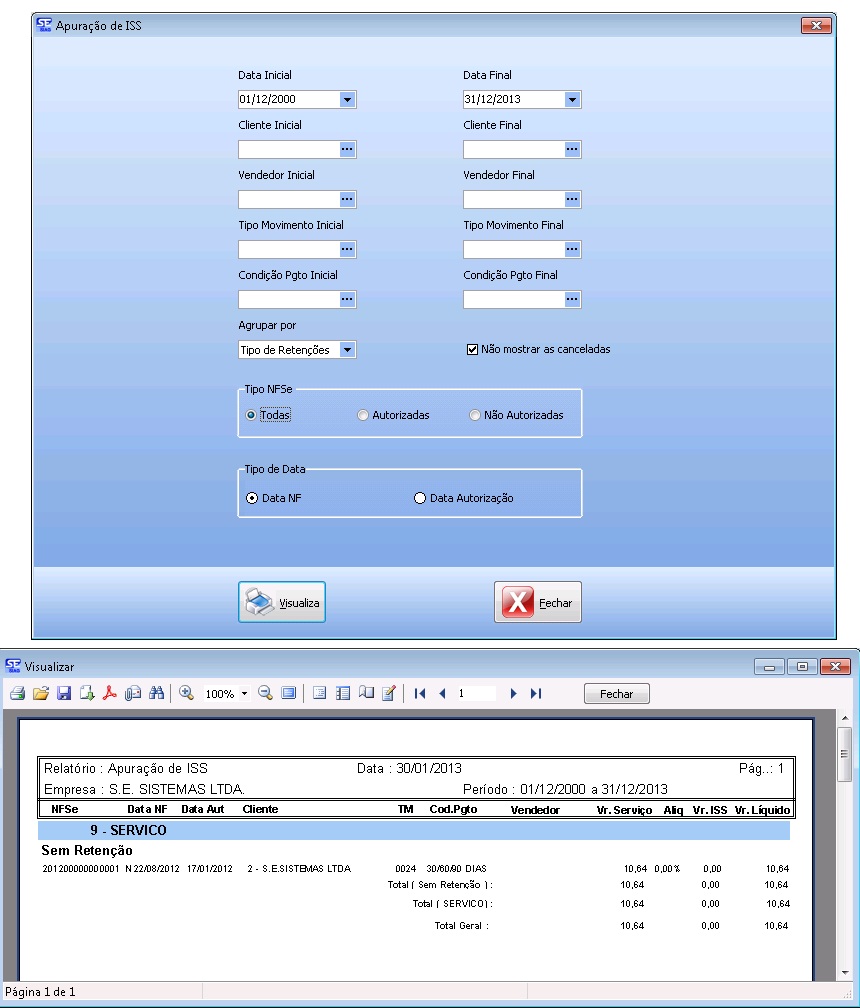The height and width of the screenshot is (1008, 860).
Task: Select 'Data Autorização' radio button
Action: coord(420,498)
